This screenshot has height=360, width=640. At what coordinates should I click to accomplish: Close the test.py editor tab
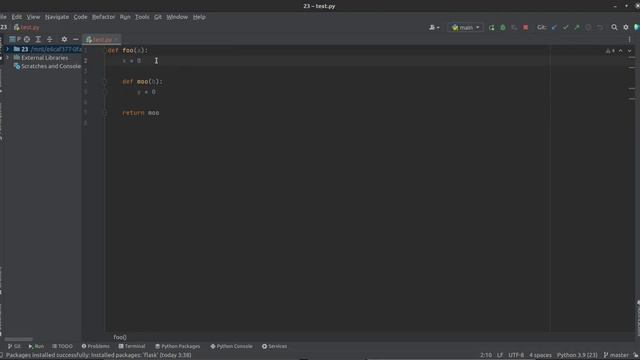click(116, 39)
